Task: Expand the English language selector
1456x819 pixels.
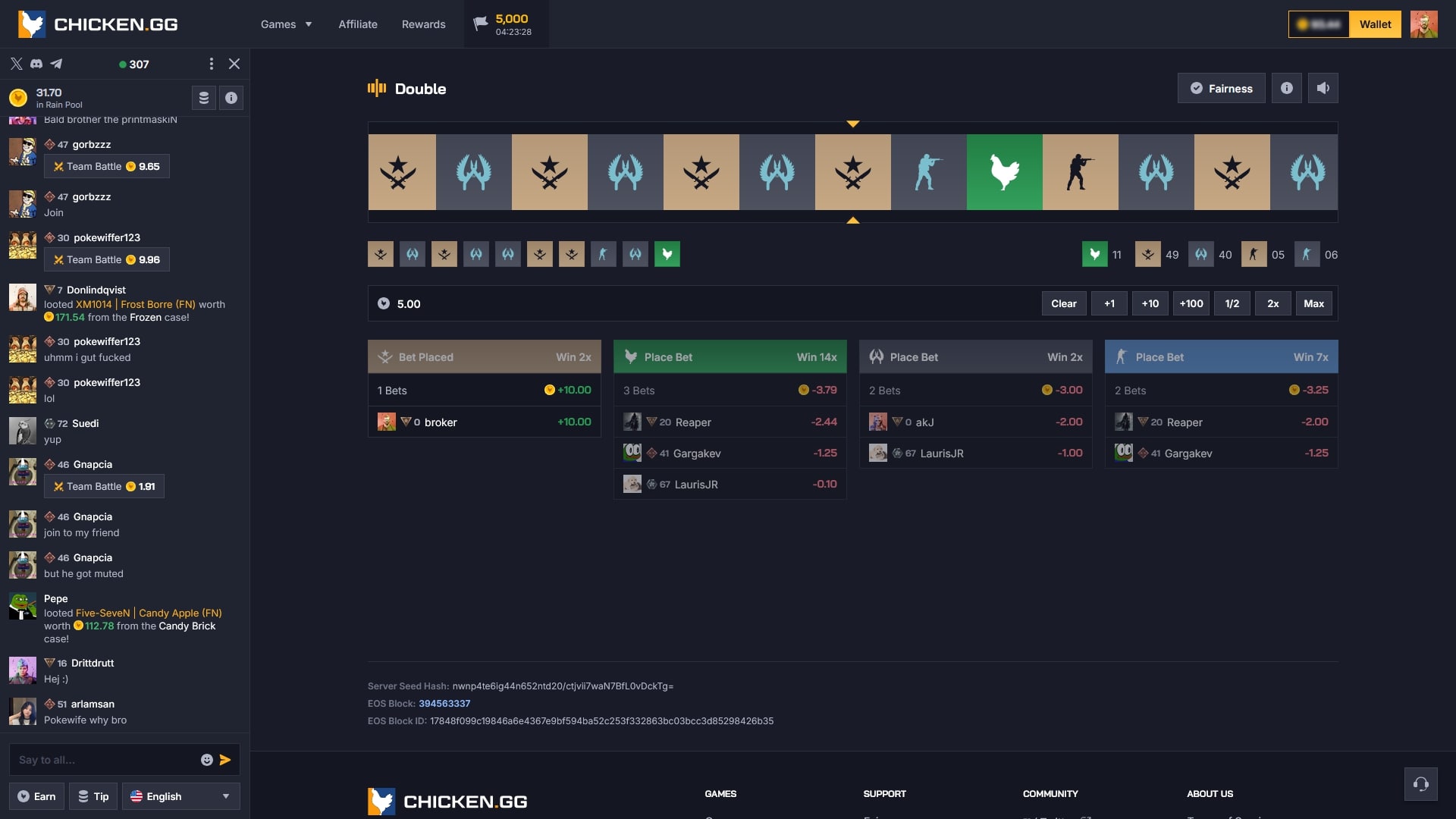Action: pos(180,796)
